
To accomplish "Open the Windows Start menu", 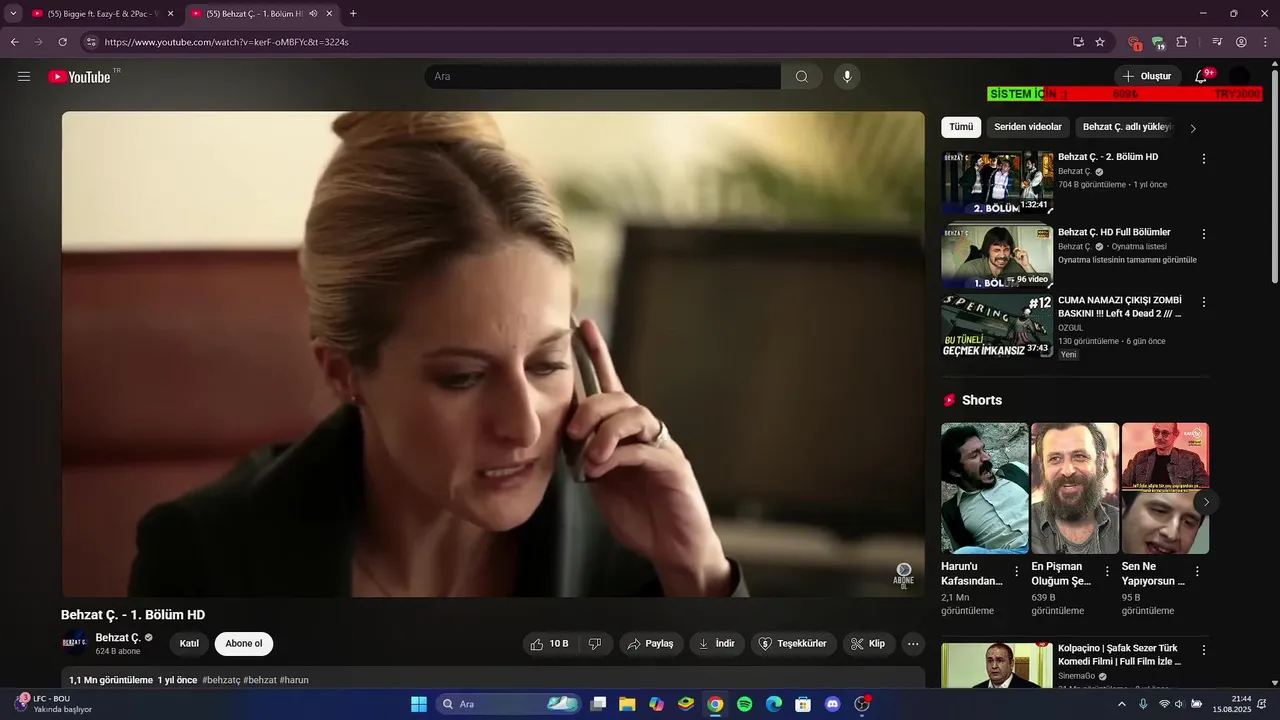I will (419, 704).
